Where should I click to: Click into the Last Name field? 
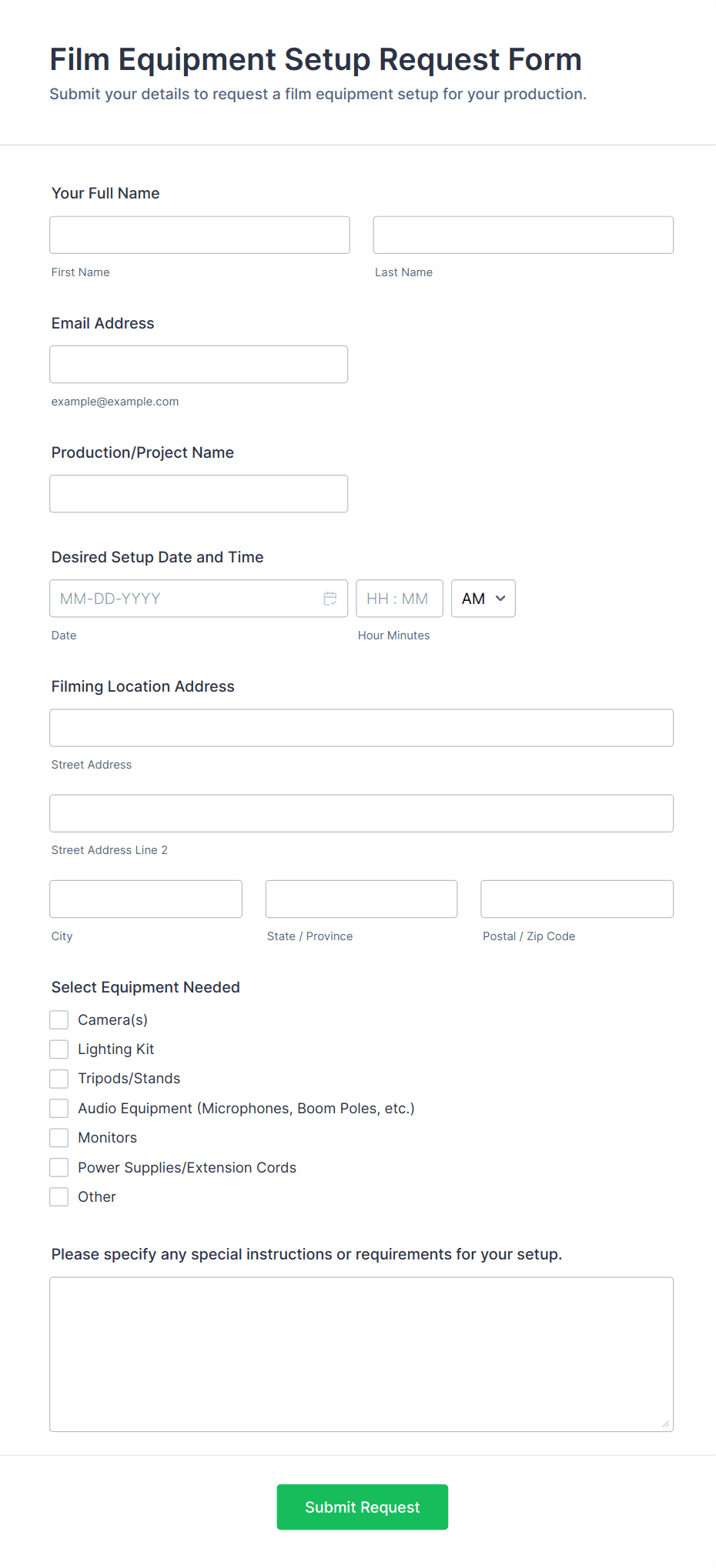(523, 235)
